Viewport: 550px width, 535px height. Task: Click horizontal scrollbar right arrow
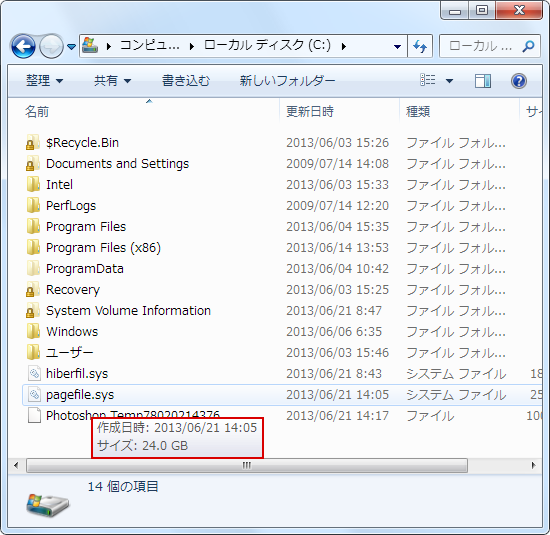click(534, 466)
